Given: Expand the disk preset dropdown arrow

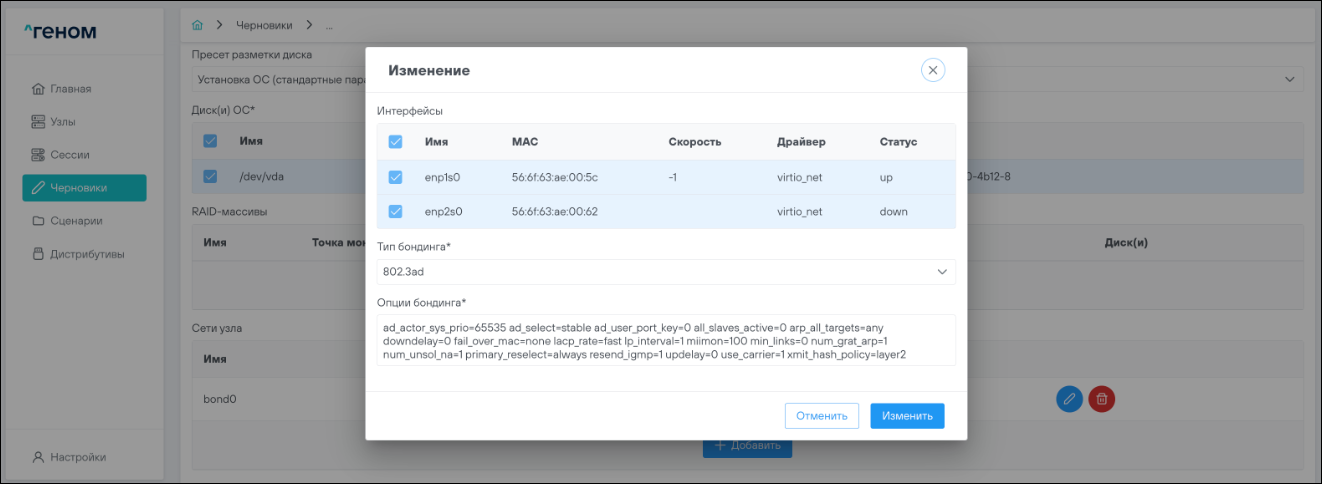Looking at the screenshot, I should point(1288,78).
